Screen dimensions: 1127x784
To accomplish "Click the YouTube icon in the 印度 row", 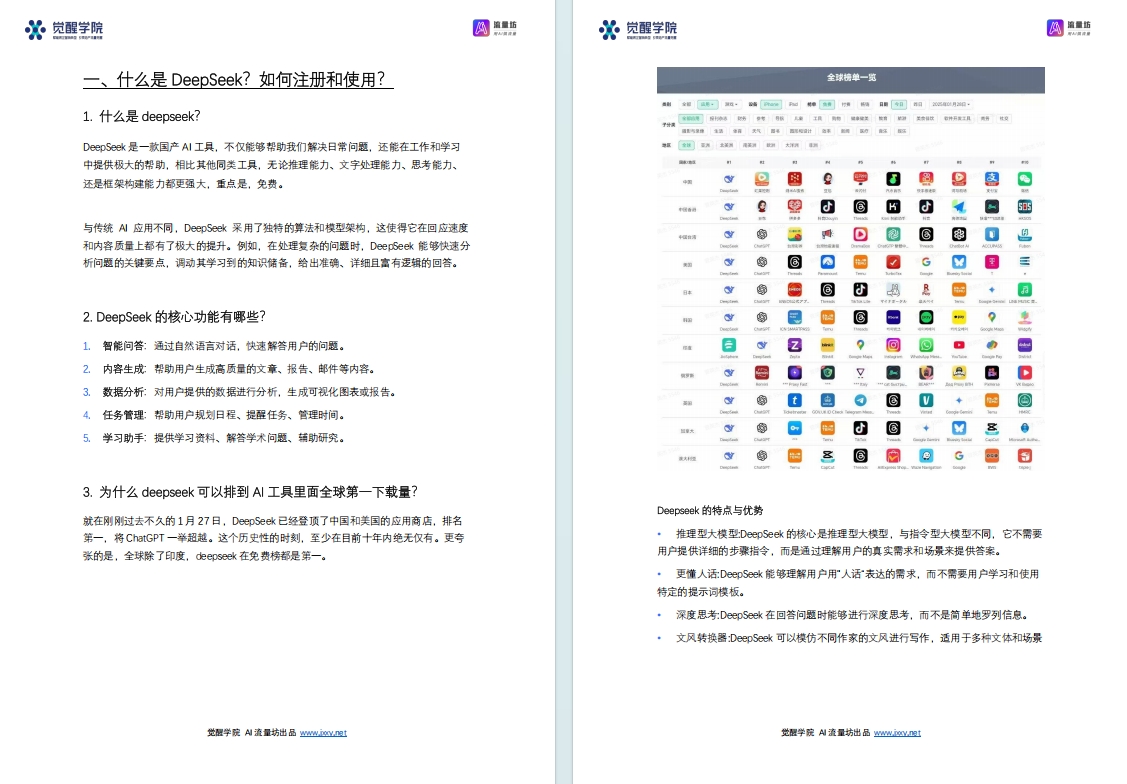I will tap(959, 345).
